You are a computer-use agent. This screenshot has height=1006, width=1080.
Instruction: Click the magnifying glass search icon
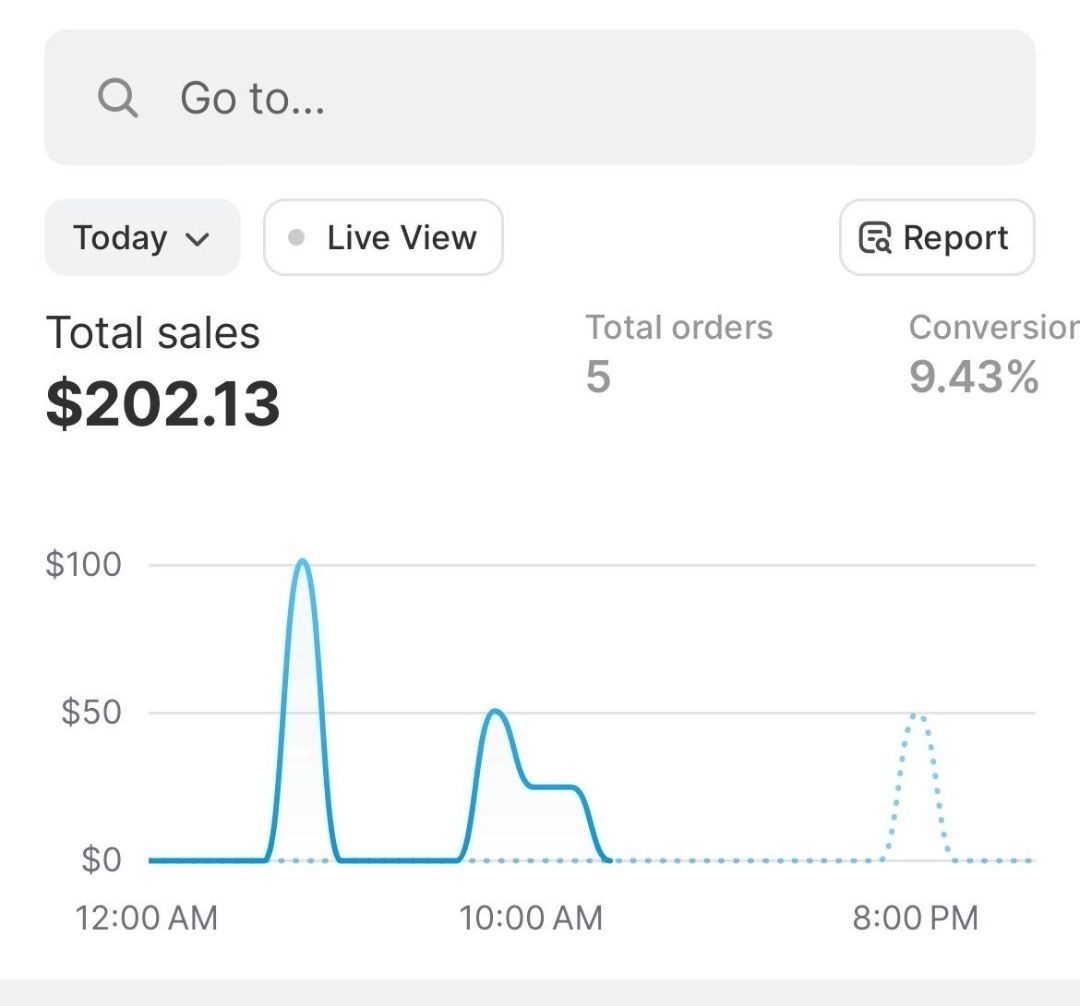point(117,98)
